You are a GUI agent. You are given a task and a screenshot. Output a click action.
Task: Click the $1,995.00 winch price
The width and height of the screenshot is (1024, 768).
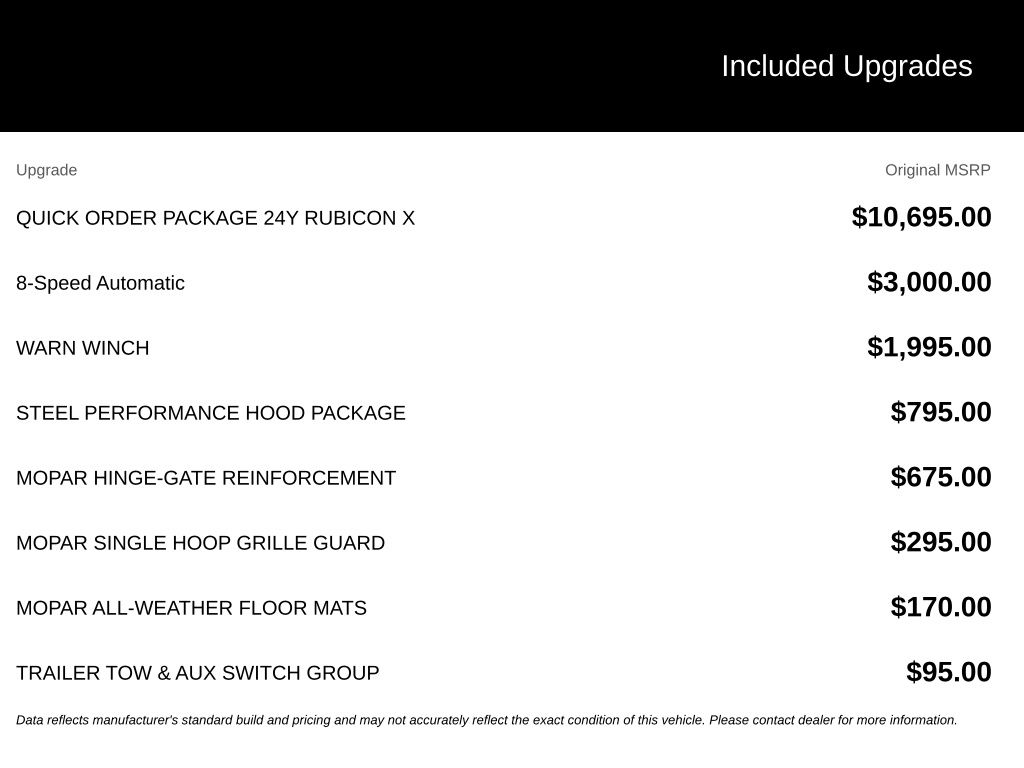click(929, 347)
